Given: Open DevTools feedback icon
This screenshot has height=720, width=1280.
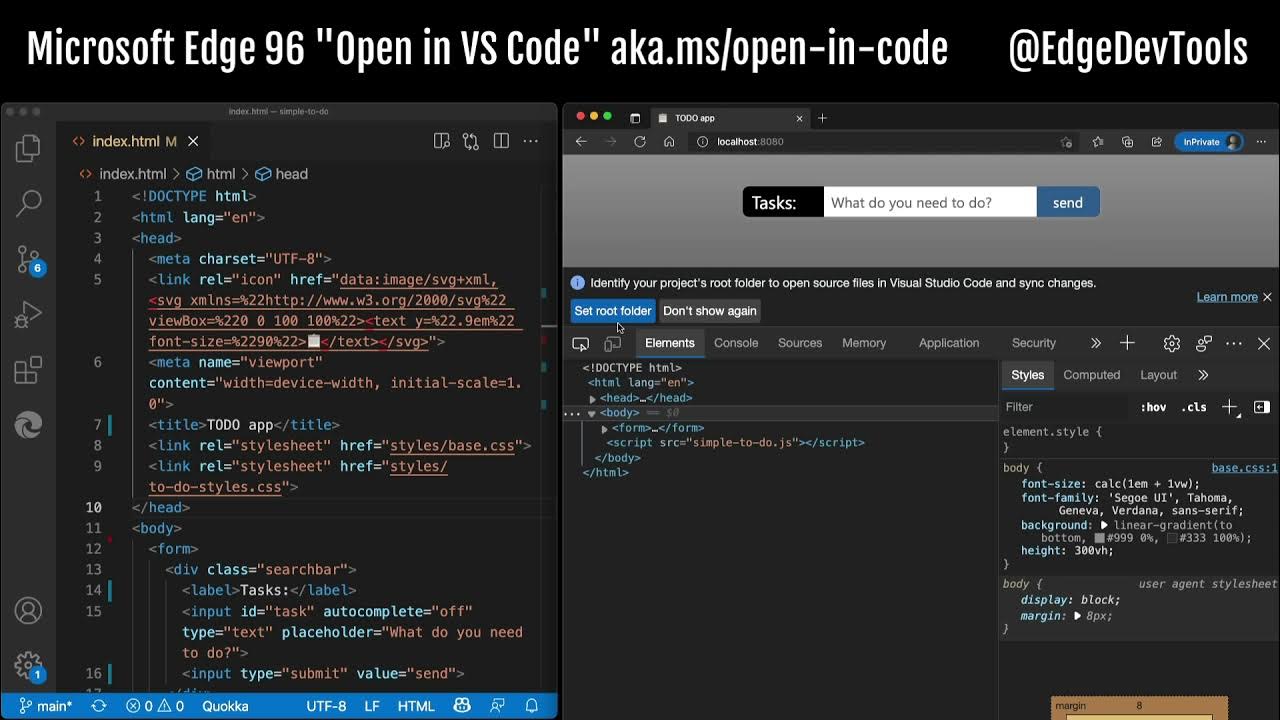Looking at the screenshot, I should click(1204, 343).
